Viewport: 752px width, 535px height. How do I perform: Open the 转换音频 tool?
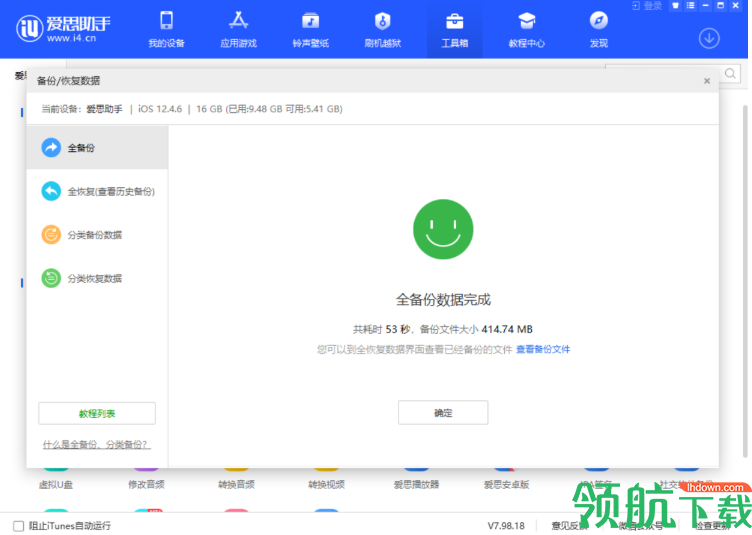[x=236, y=484]
